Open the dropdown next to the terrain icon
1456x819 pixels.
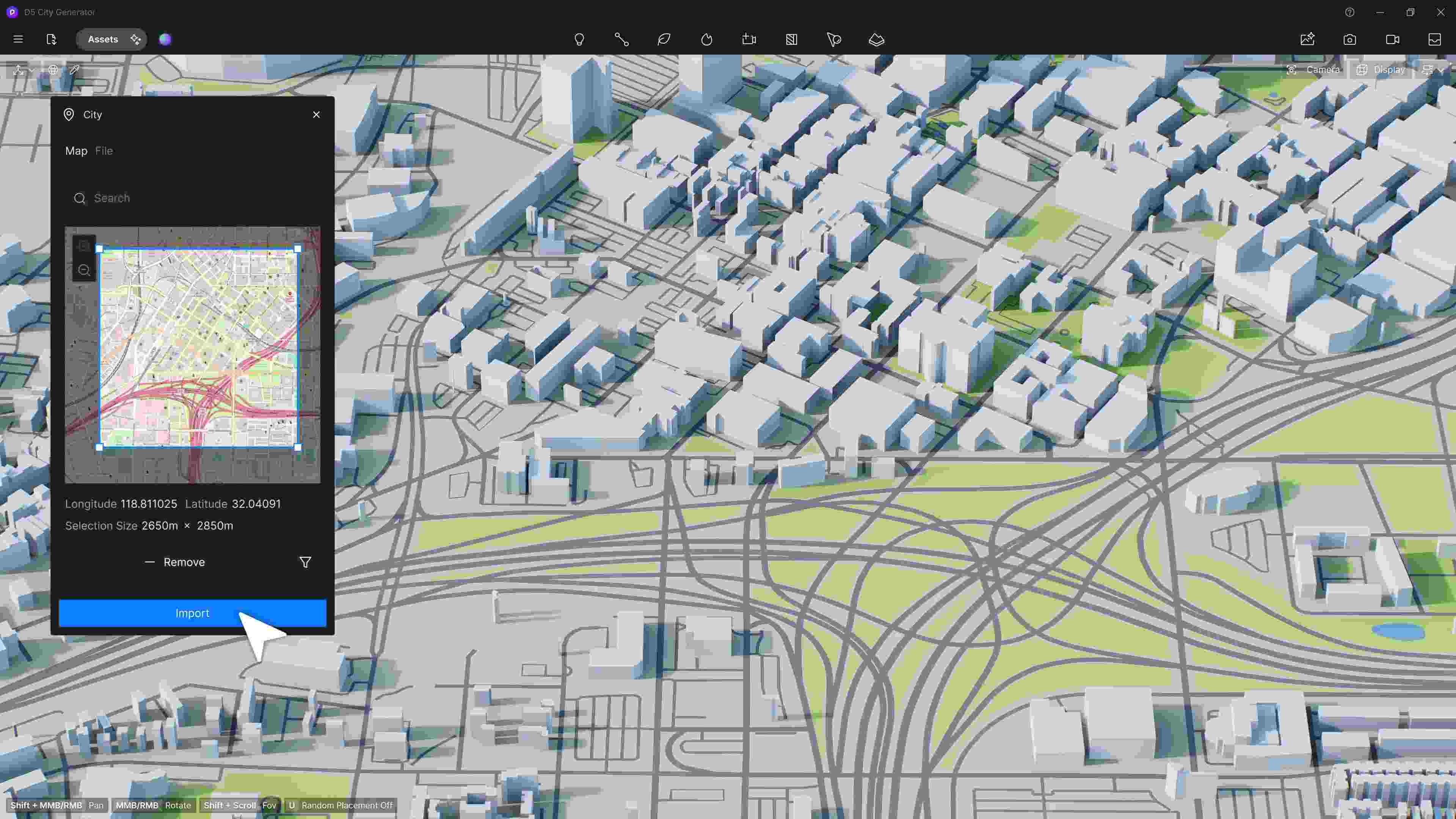click(x=31, y=69)
